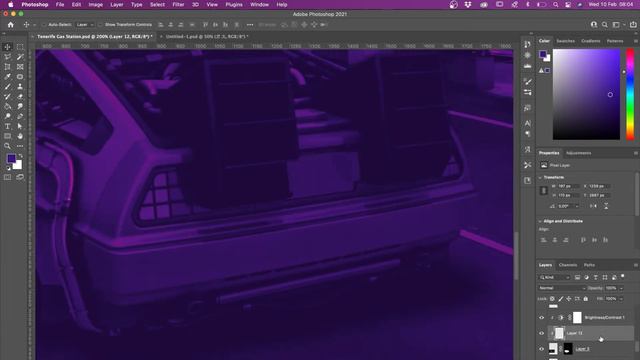Collapse the Transform section
The image size is (640, 360).
pos(540,178)
